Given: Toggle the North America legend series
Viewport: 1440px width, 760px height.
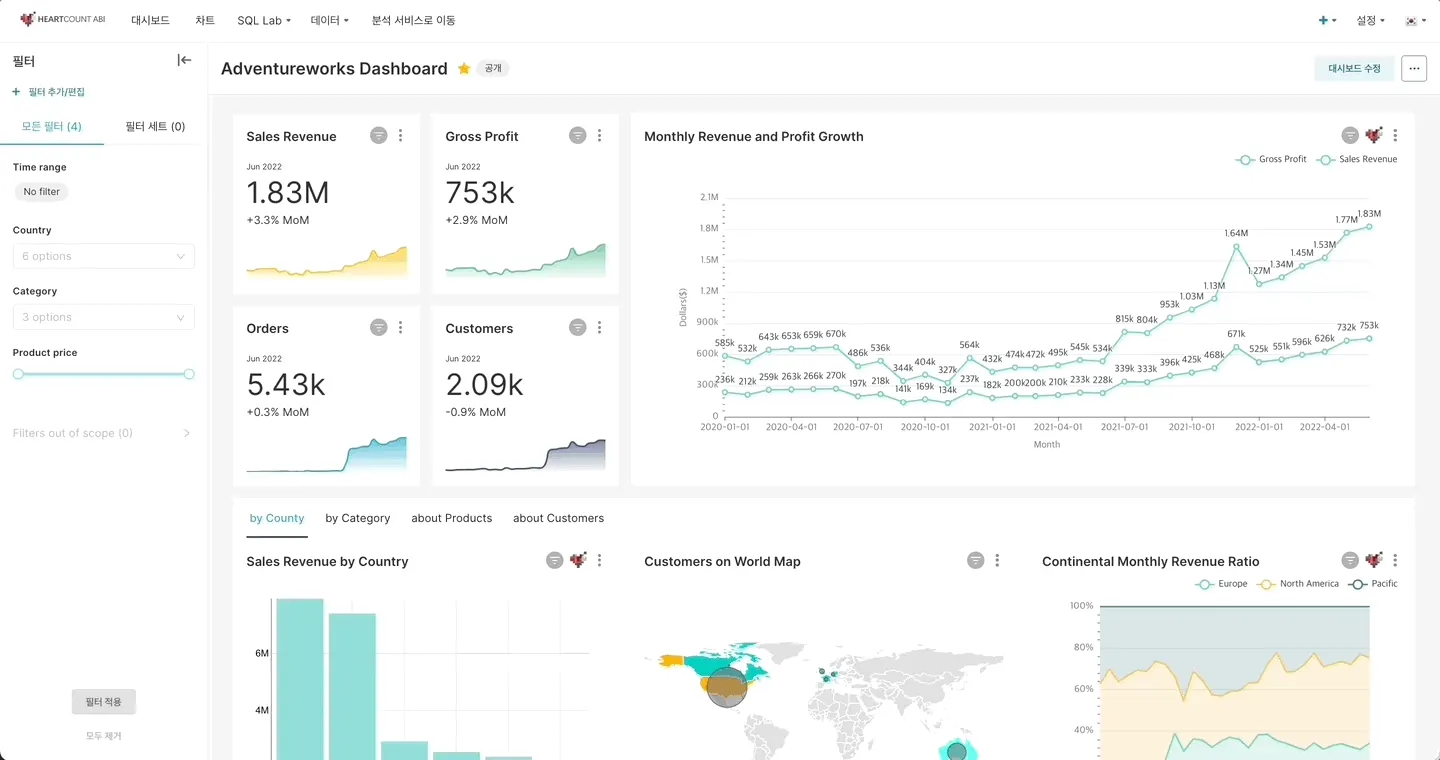Looking at the screenshot, I should [x=1298, y=583].
